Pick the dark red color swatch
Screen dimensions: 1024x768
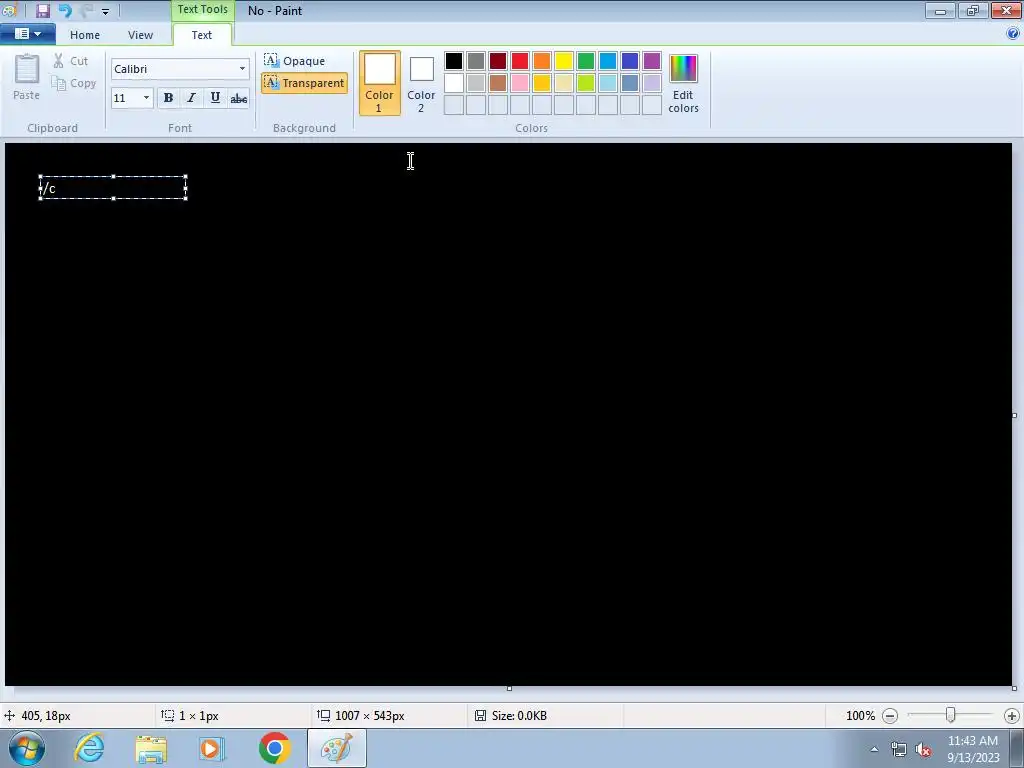click(498, 61)
